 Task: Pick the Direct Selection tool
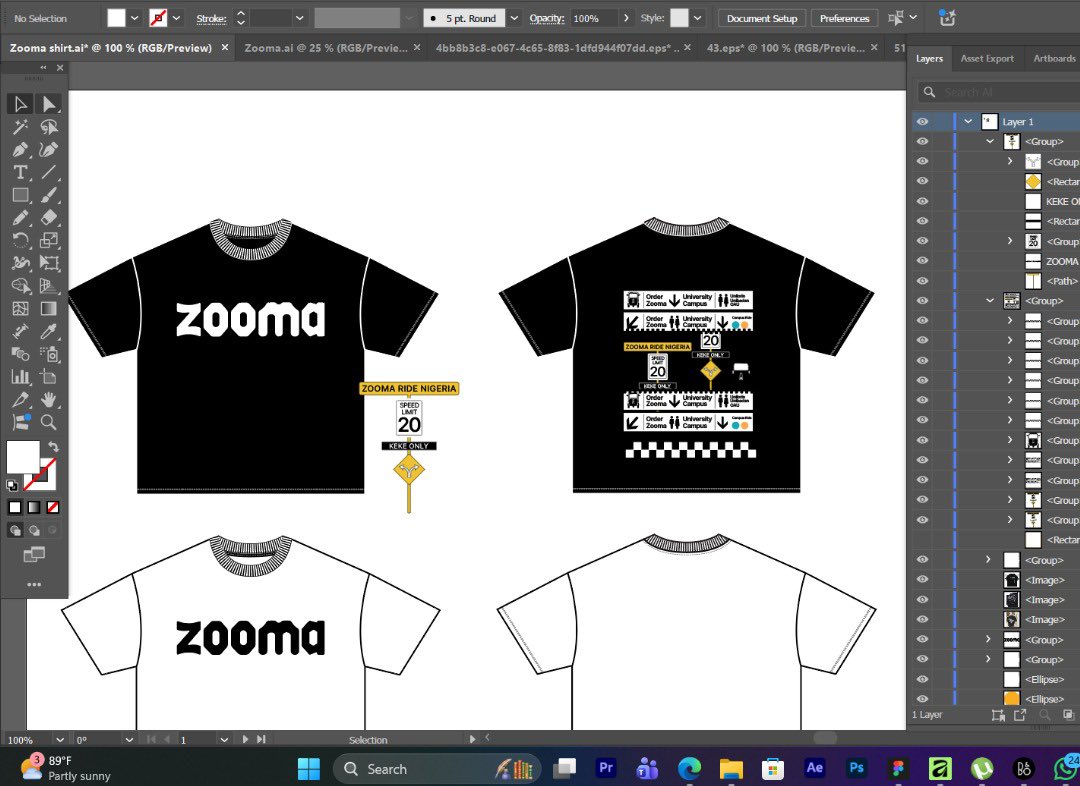47,103
